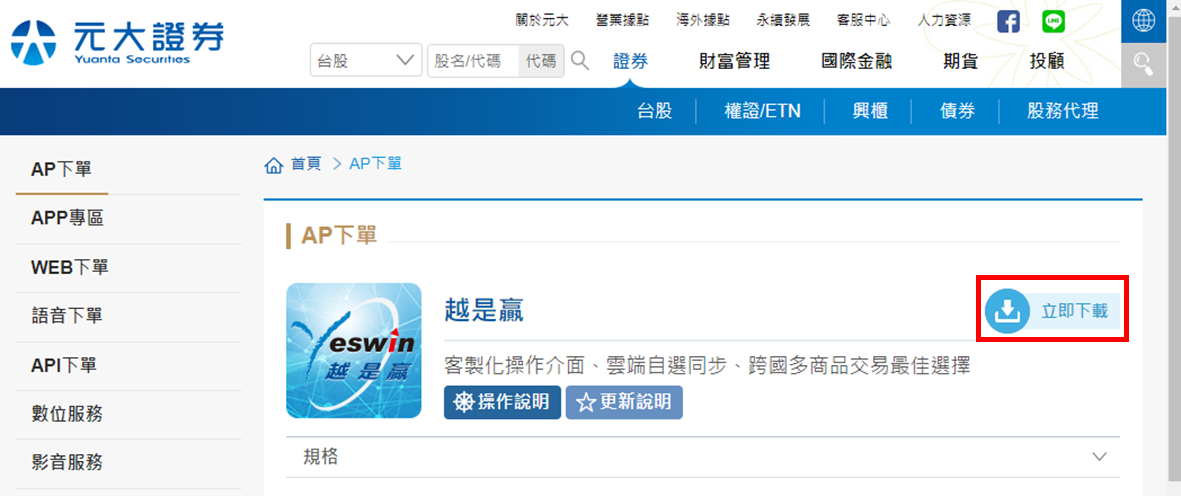
Task: Open the 財富管理 main menu
Action: coord(734,62)
